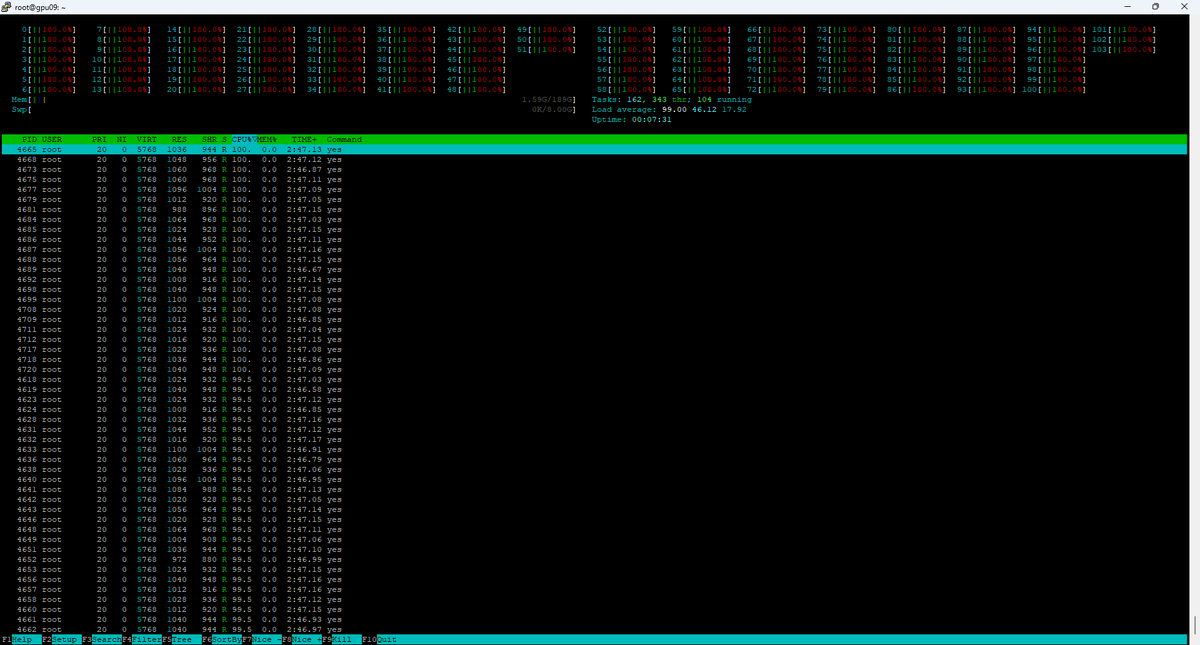Image resolution: width=1200 pixels, height=645 pixels.
Task: Select process row with PID 4646
Action: coord(594,520)
